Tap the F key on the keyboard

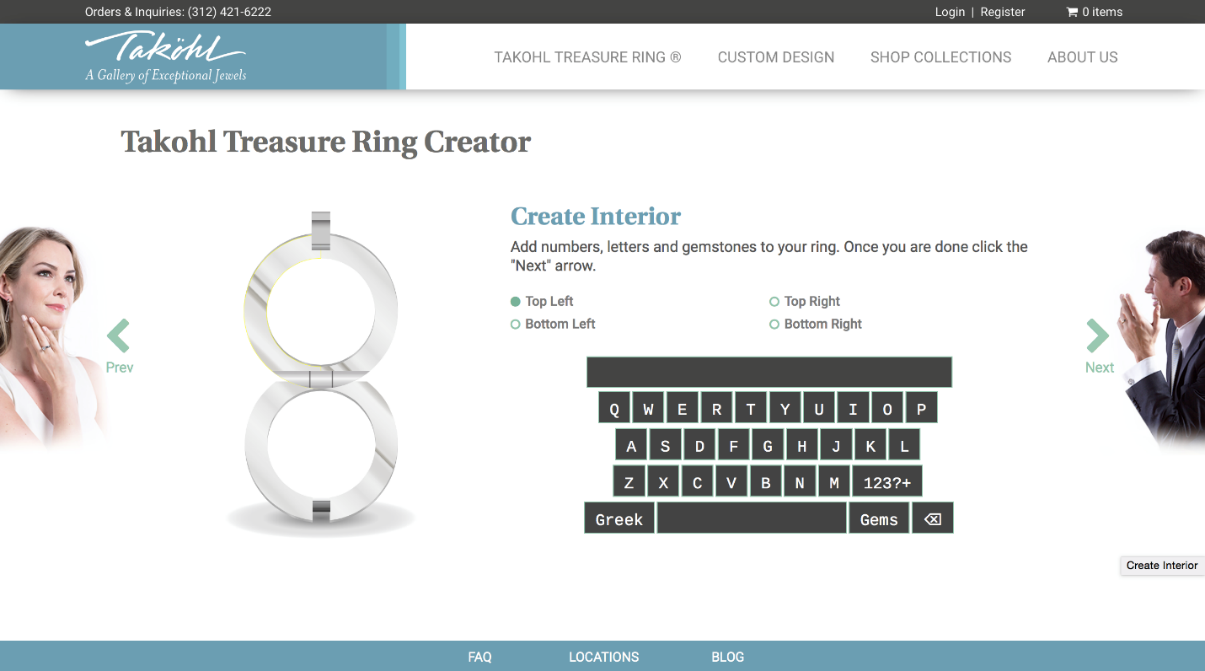[734, 445]
